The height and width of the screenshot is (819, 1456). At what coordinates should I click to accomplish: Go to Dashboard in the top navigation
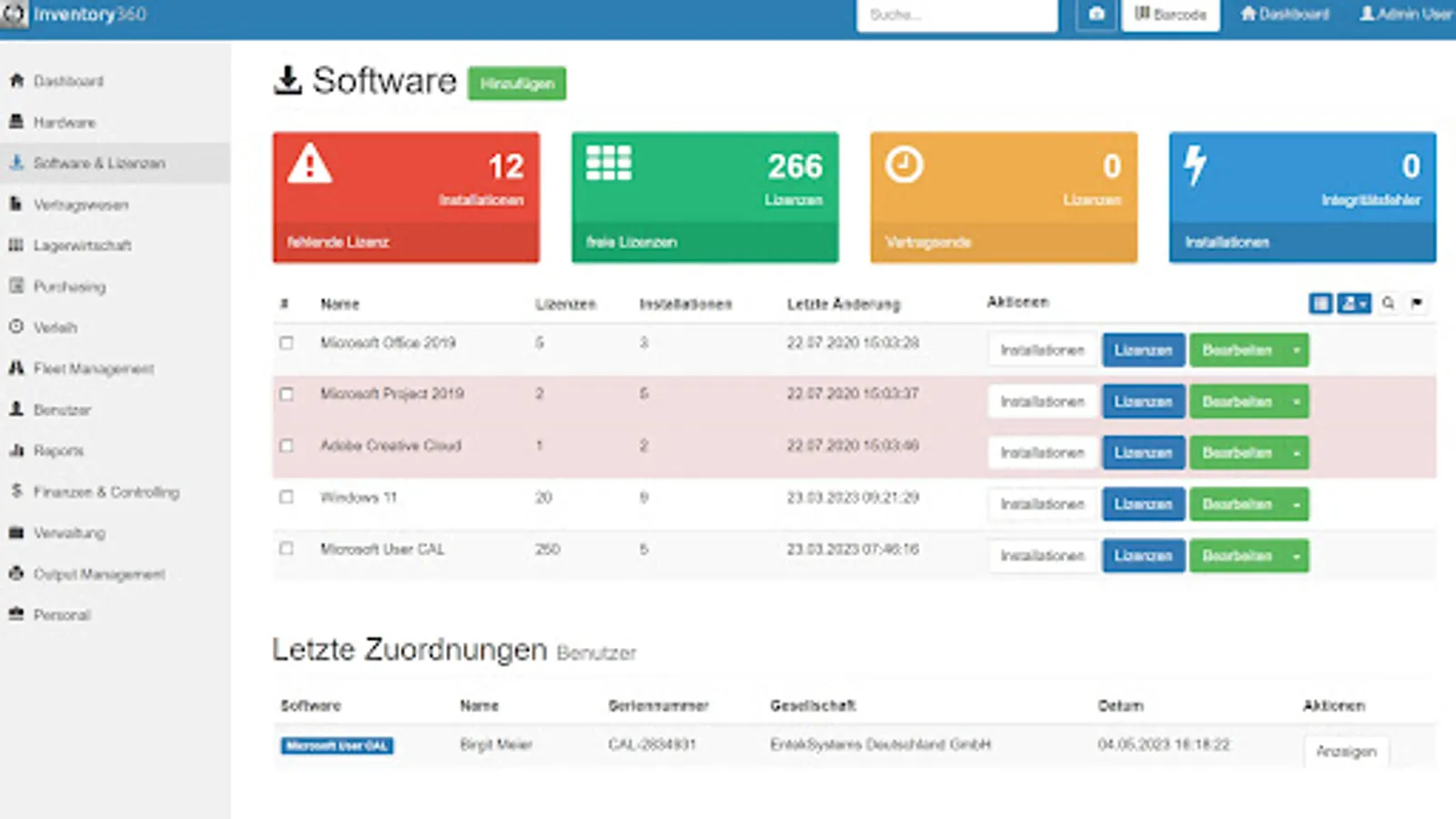(x=1285, y=15)
